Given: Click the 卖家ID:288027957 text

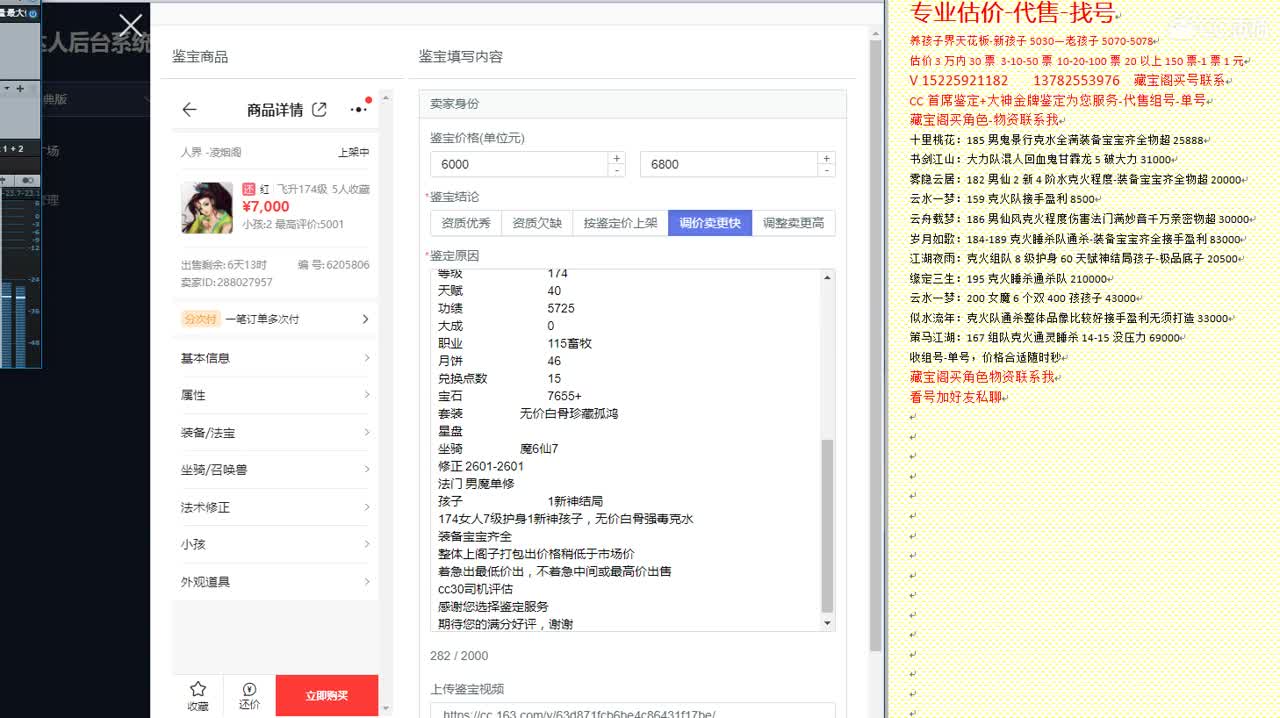Looking at the screenshot, I should (227, 282).
